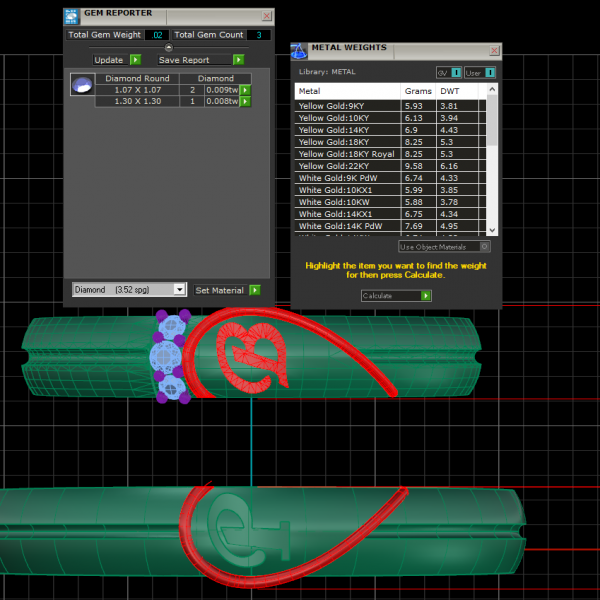Collapse the Gem Reporter totals with the arrow handle
The image size is (600, 600).
click(168, 47)
